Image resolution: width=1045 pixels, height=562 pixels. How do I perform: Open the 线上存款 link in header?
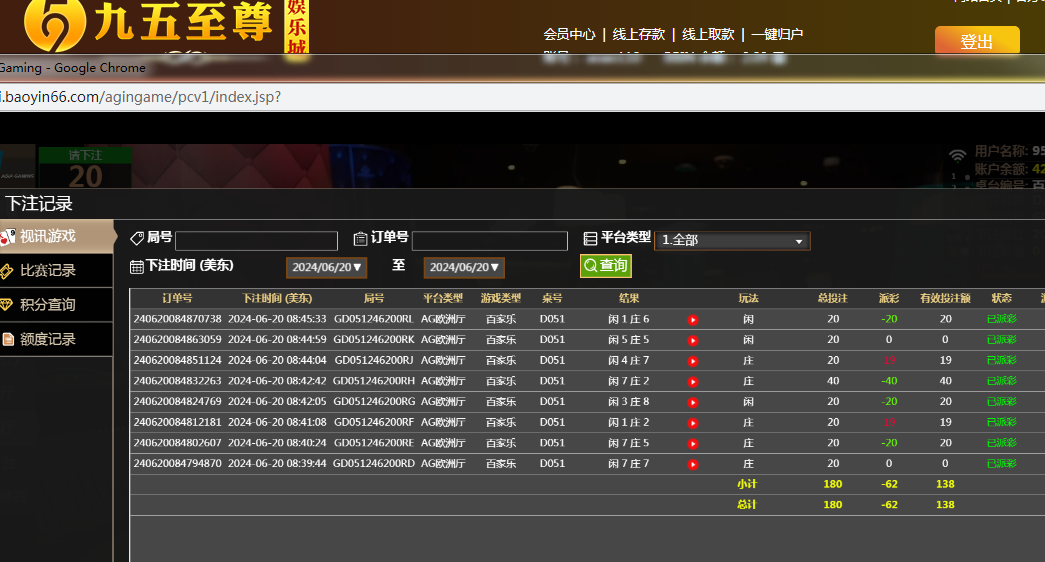tap(638, 34)
